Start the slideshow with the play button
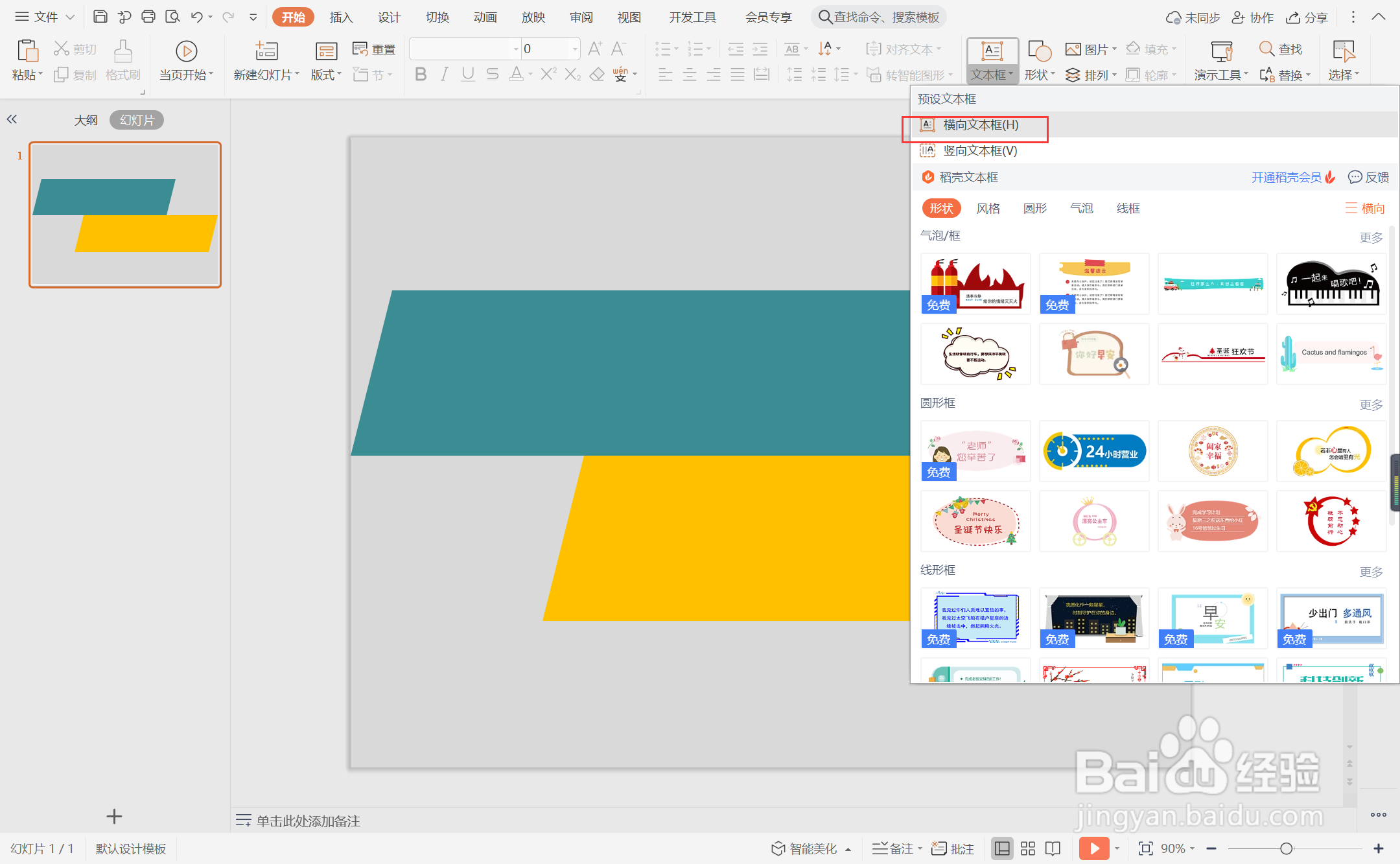1400x864 pixels. 1094,848
